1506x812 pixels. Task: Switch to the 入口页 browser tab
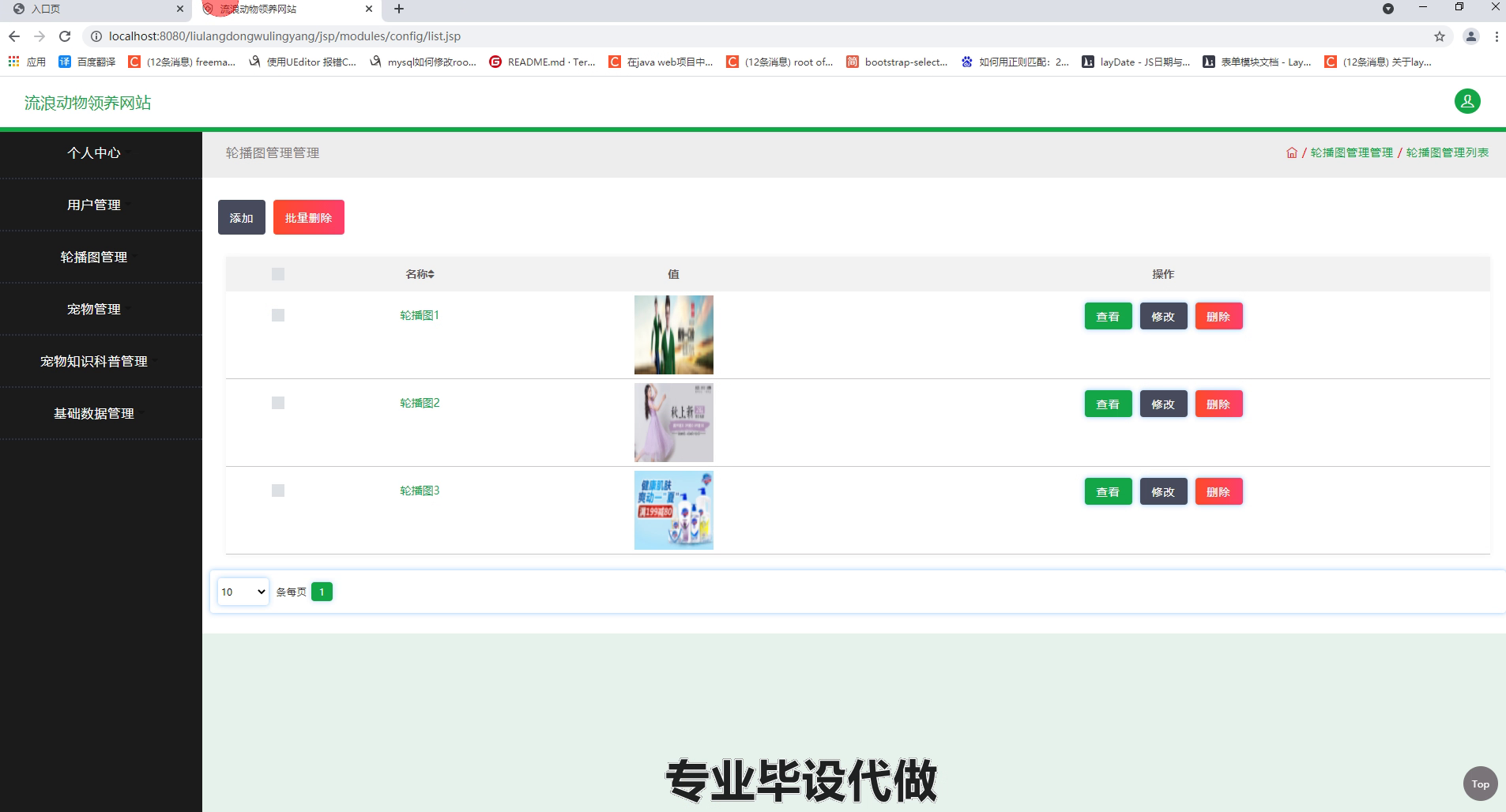point(95,9)
